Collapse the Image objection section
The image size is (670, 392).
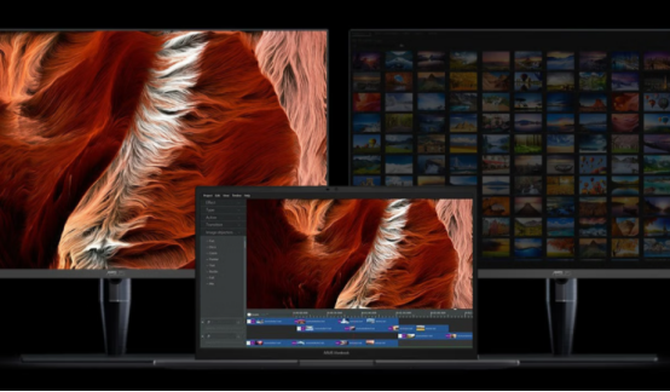(223, 232)
